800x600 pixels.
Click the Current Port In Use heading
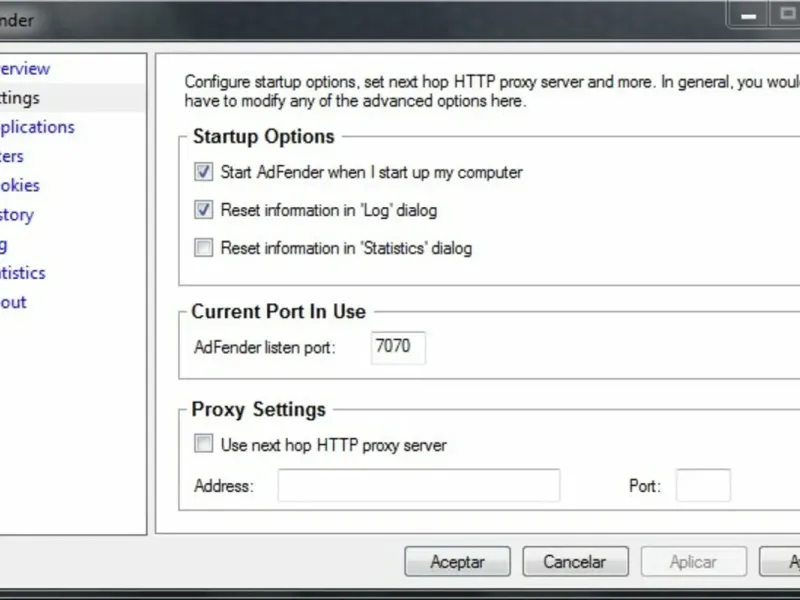click(x=279, y=311)
